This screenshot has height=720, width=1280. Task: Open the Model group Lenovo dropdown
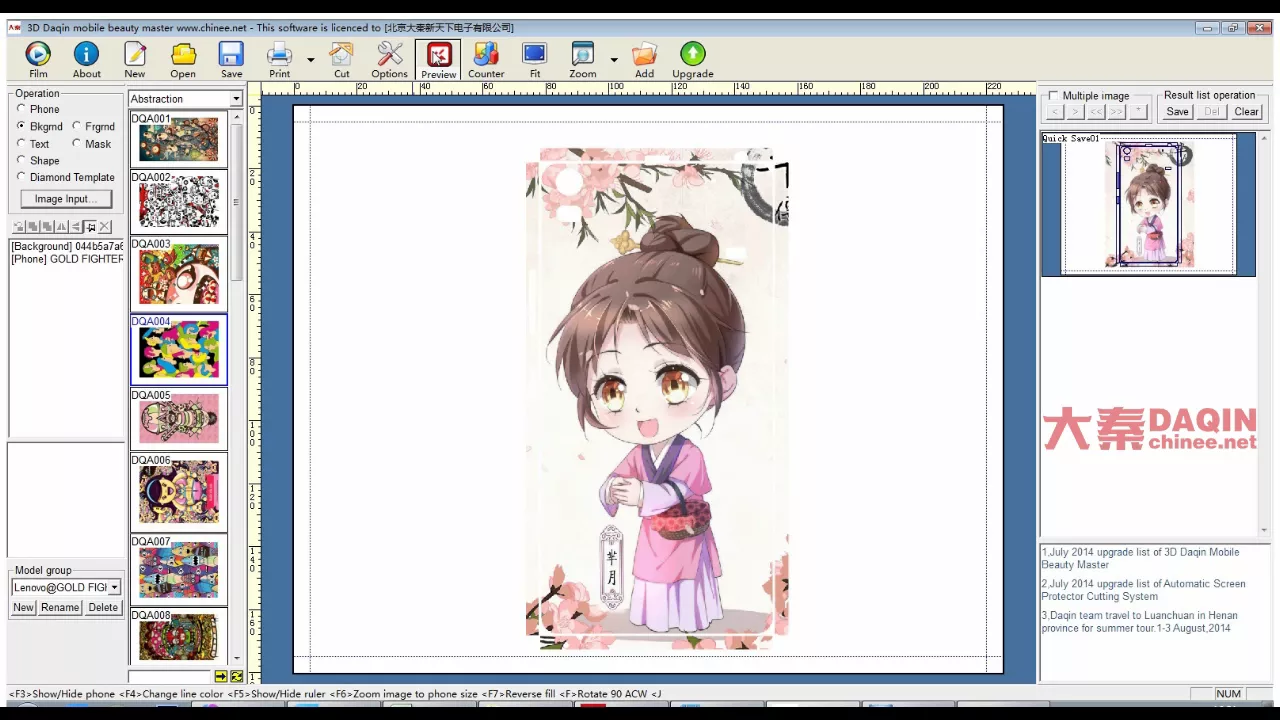114,587
